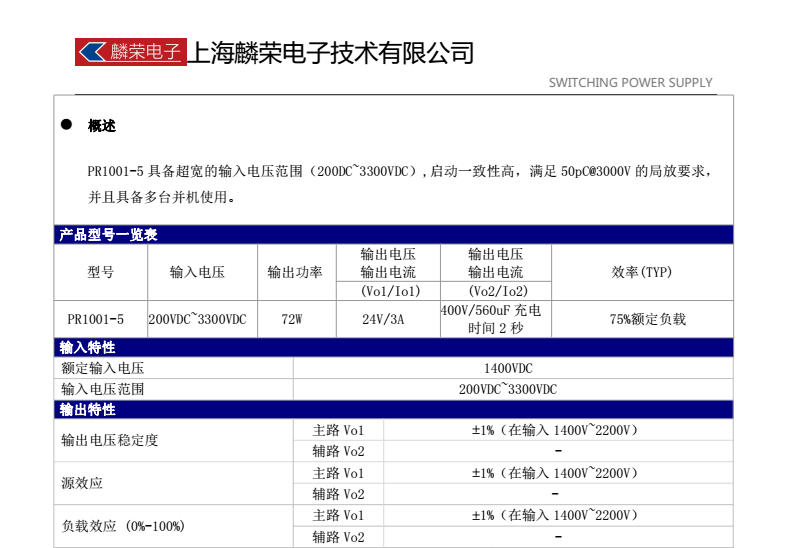Click the 输入特性 section bar
The width and height of the screenshot is (793, 548).
tap(393, 347)
